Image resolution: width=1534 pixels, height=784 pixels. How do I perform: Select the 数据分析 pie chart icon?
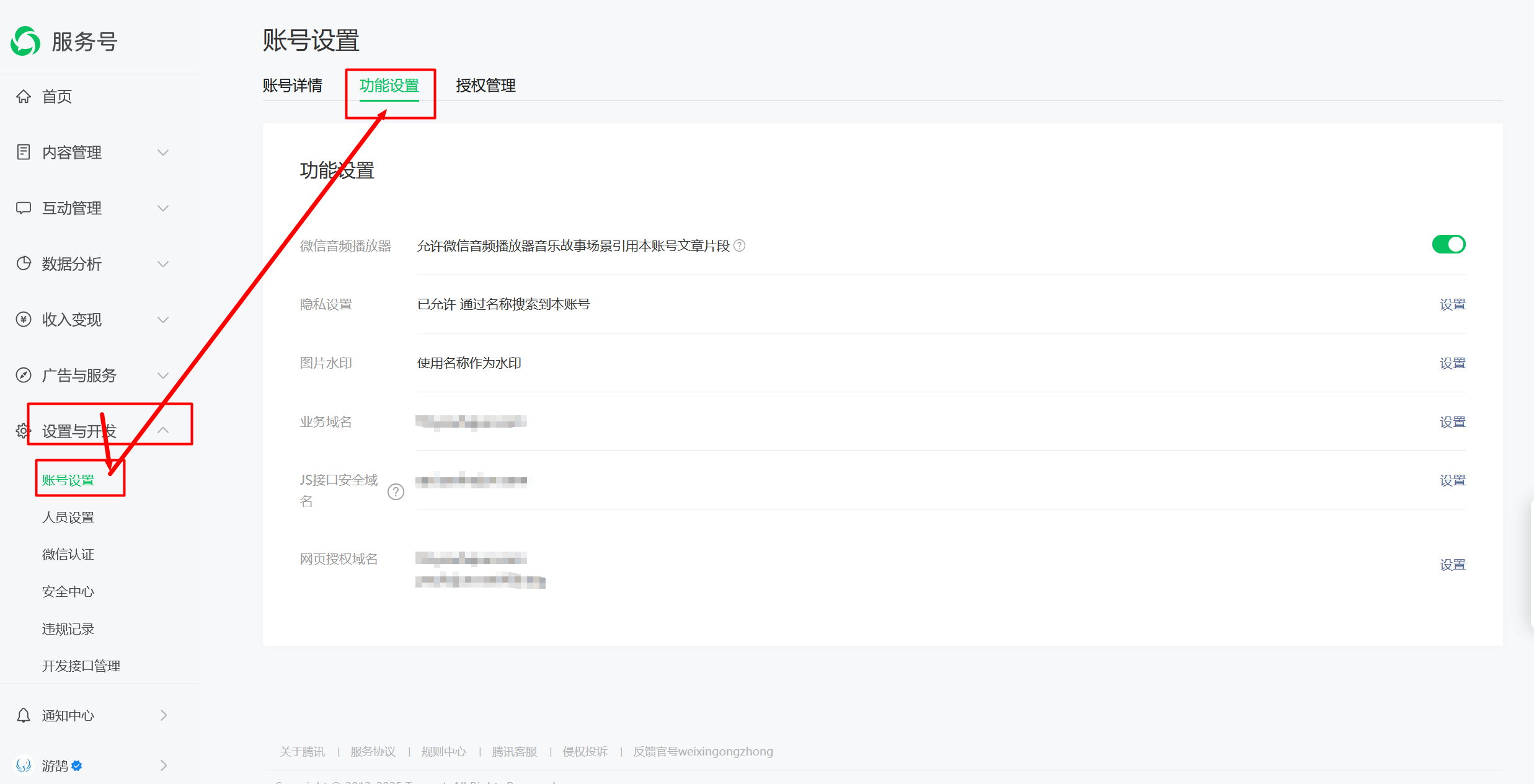tap(23, 263)
